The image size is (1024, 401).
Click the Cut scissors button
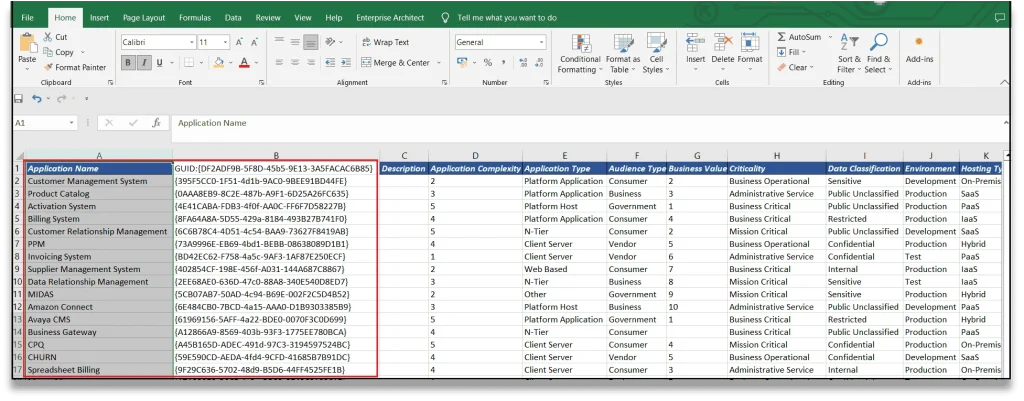[x=56, y=37]
